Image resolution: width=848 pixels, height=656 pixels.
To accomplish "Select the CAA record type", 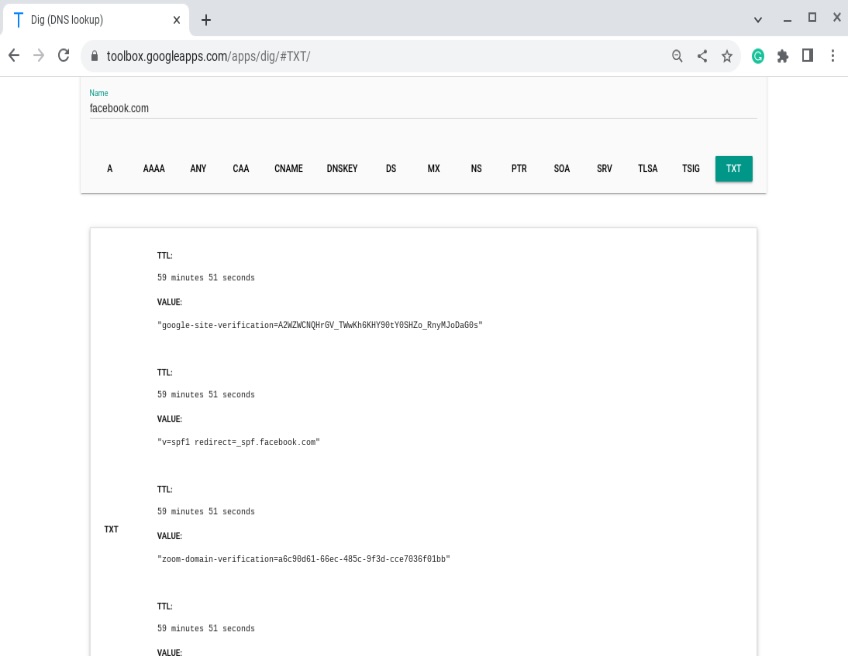I will (241, 169).
